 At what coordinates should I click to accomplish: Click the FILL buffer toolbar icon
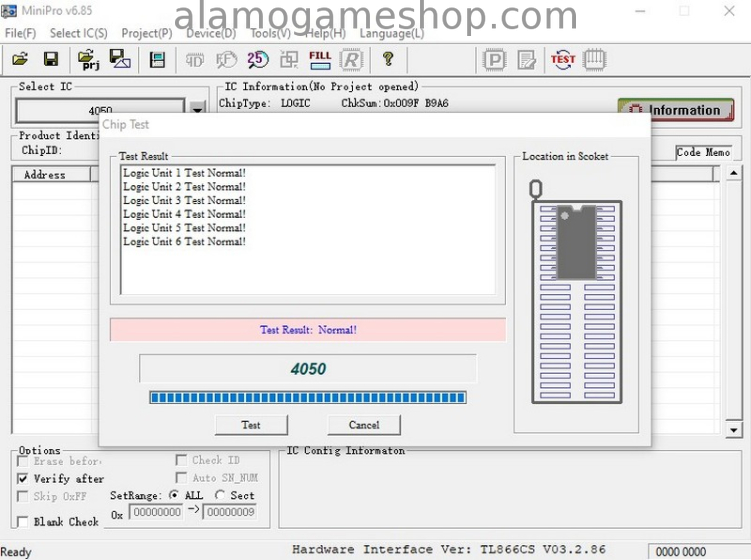click(320, 60)
